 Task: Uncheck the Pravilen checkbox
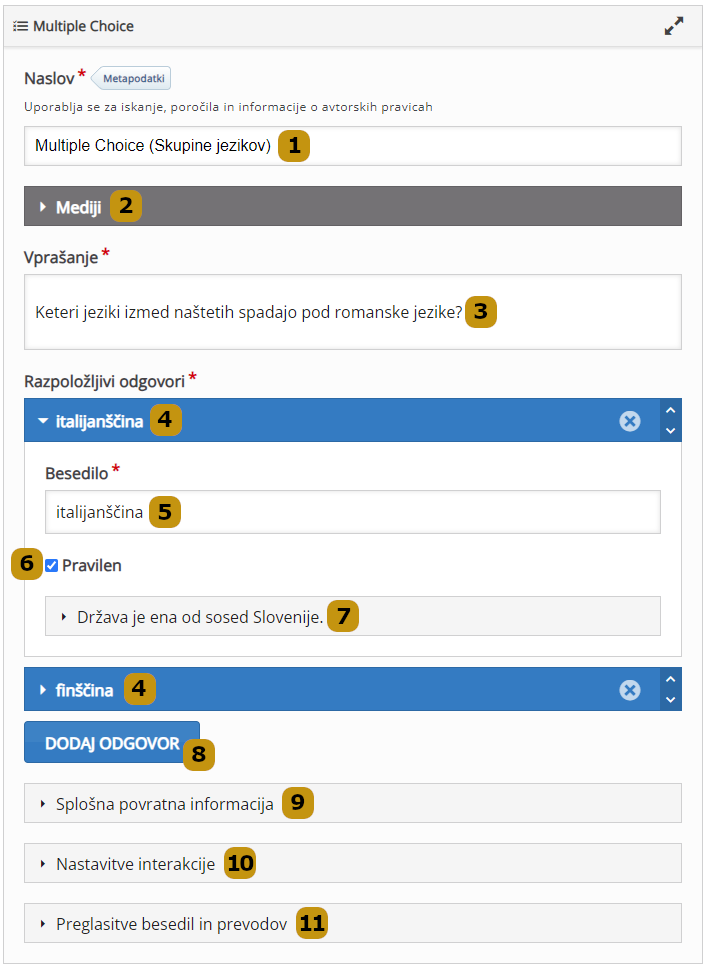click(51, 566)
